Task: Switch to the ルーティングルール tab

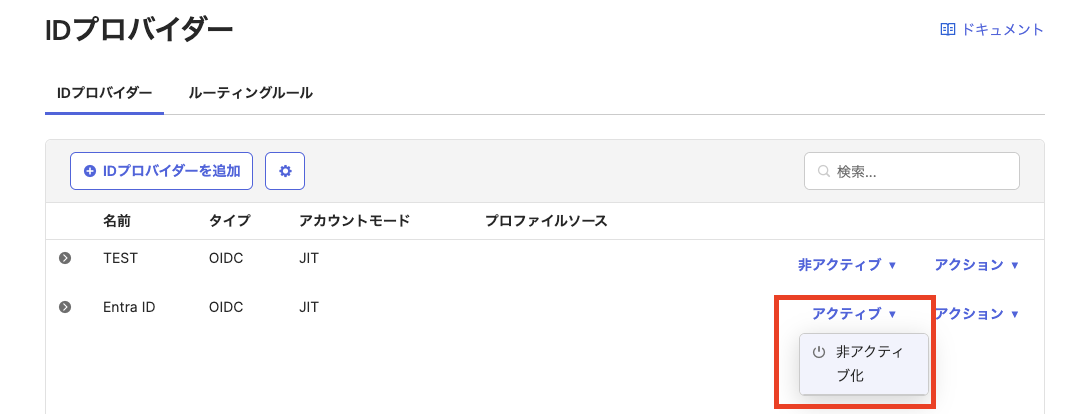Action: (251, 93)
